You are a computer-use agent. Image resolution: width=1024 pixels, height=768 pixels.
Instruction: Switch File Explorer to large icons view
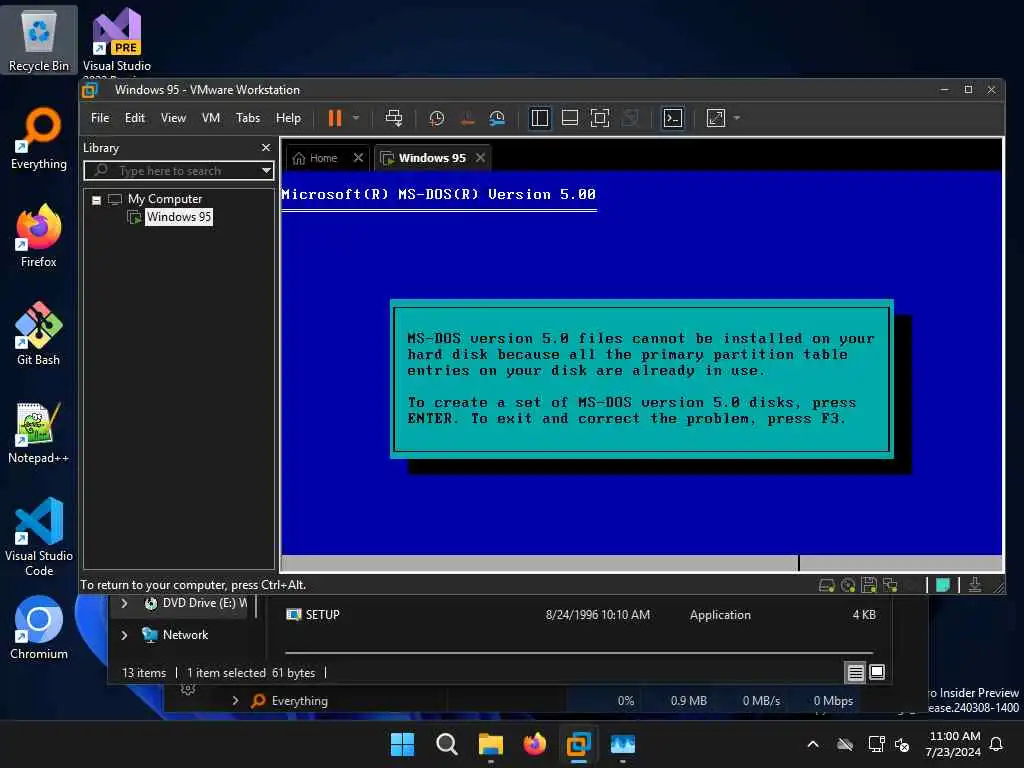tap(877, 672)
